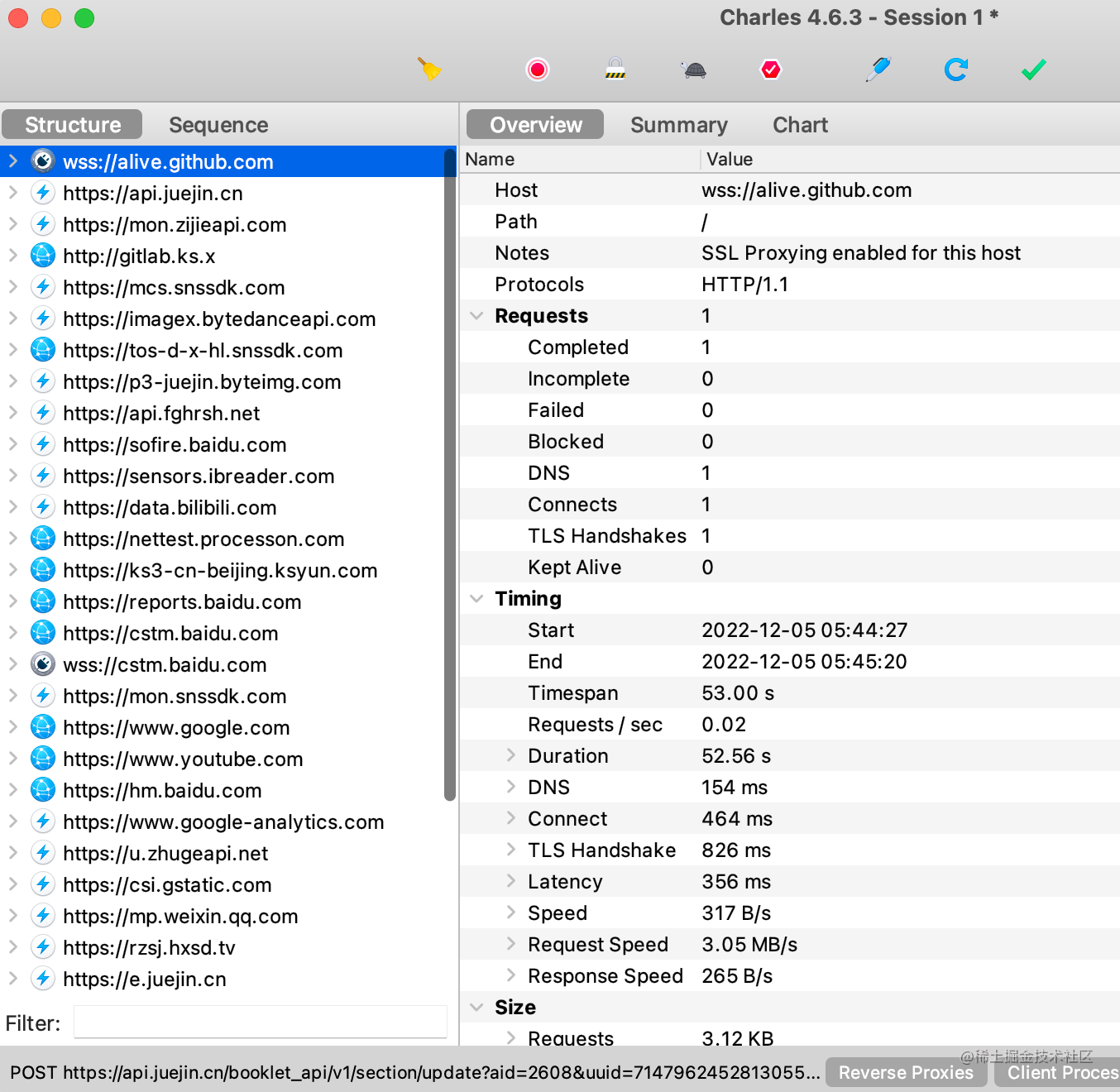Viewport: 1120px width, 1092px height.
Task: Collapse the Requests section
Action: (x=476, y=316)
